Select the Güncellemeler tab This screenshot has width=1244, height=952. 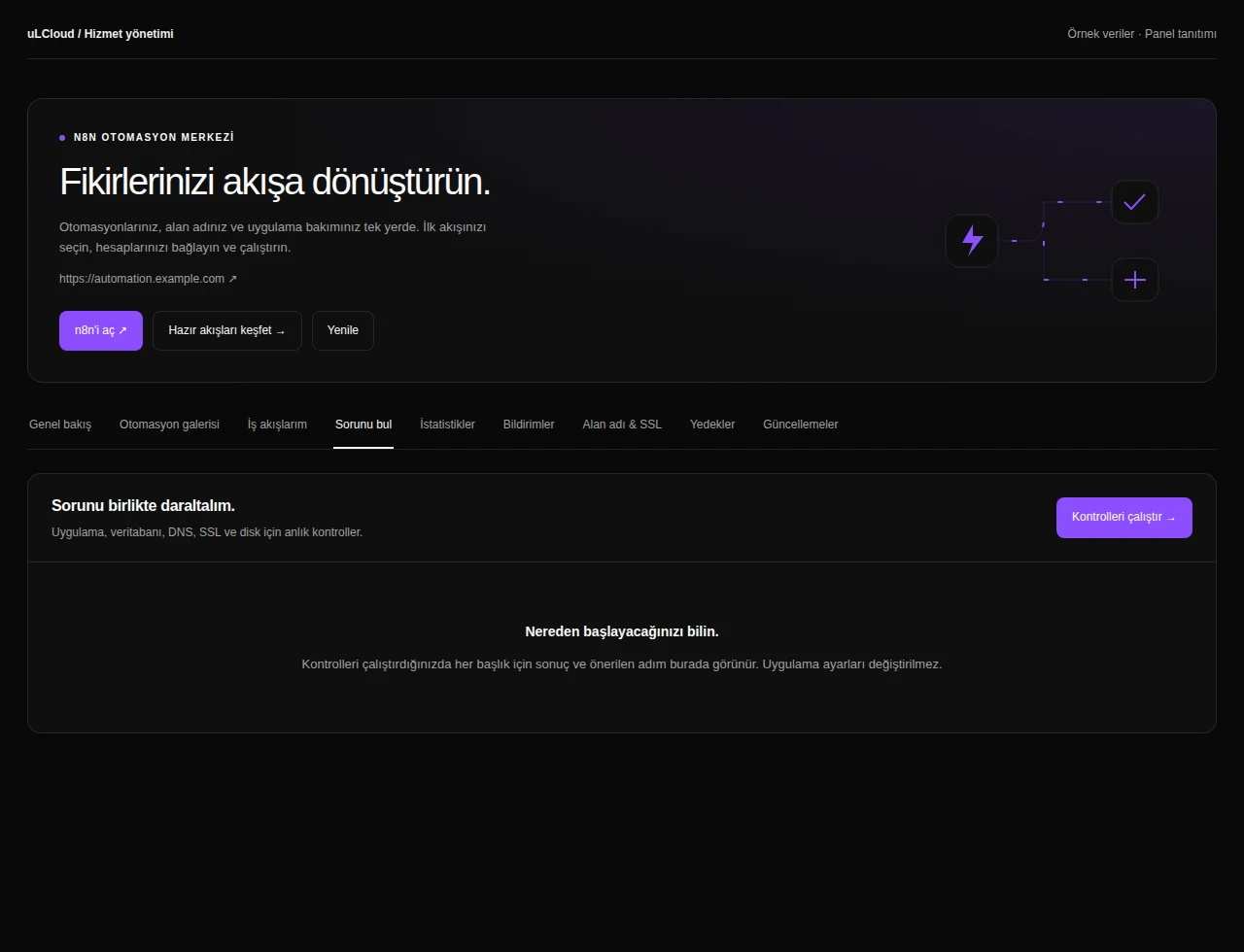(x=801, y=425)
